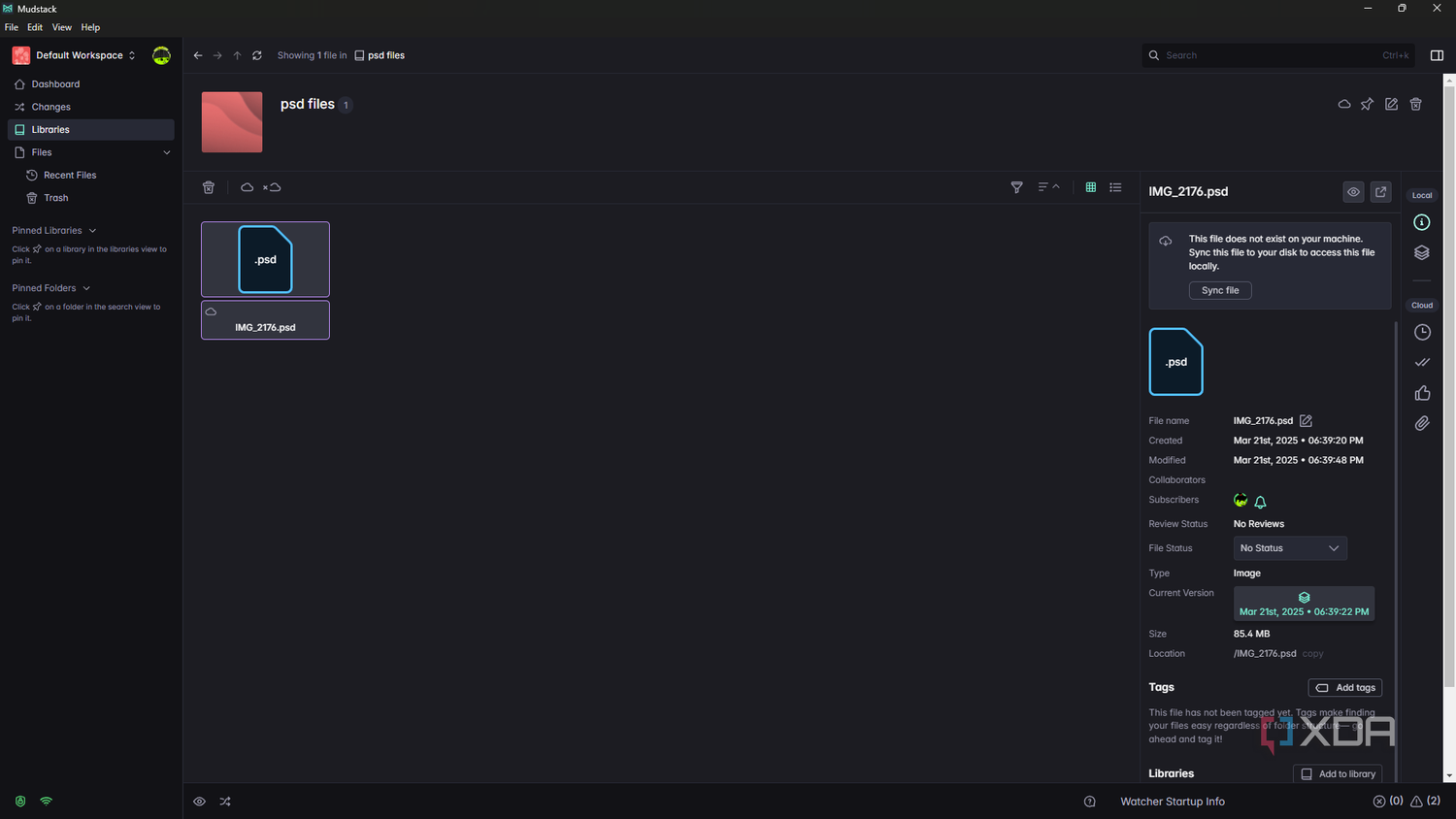This screenshot has height=819, width=1456.
Task: Click trash icon in file toolbar
Action: pyautogui.click(x=209, y=187)
